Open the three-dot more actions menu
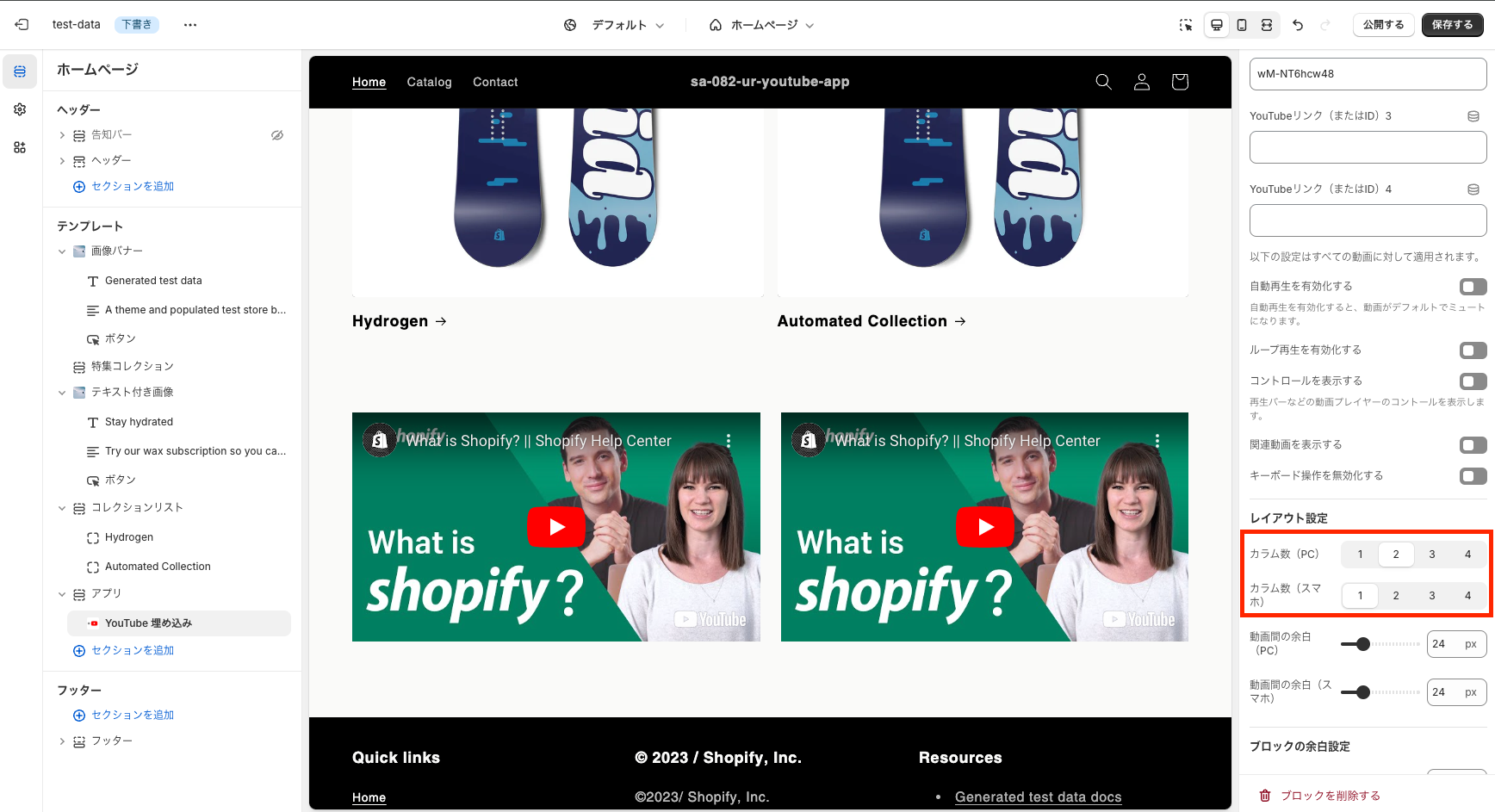This screenshot has height=812, width=1495. [x=190, y=25]
